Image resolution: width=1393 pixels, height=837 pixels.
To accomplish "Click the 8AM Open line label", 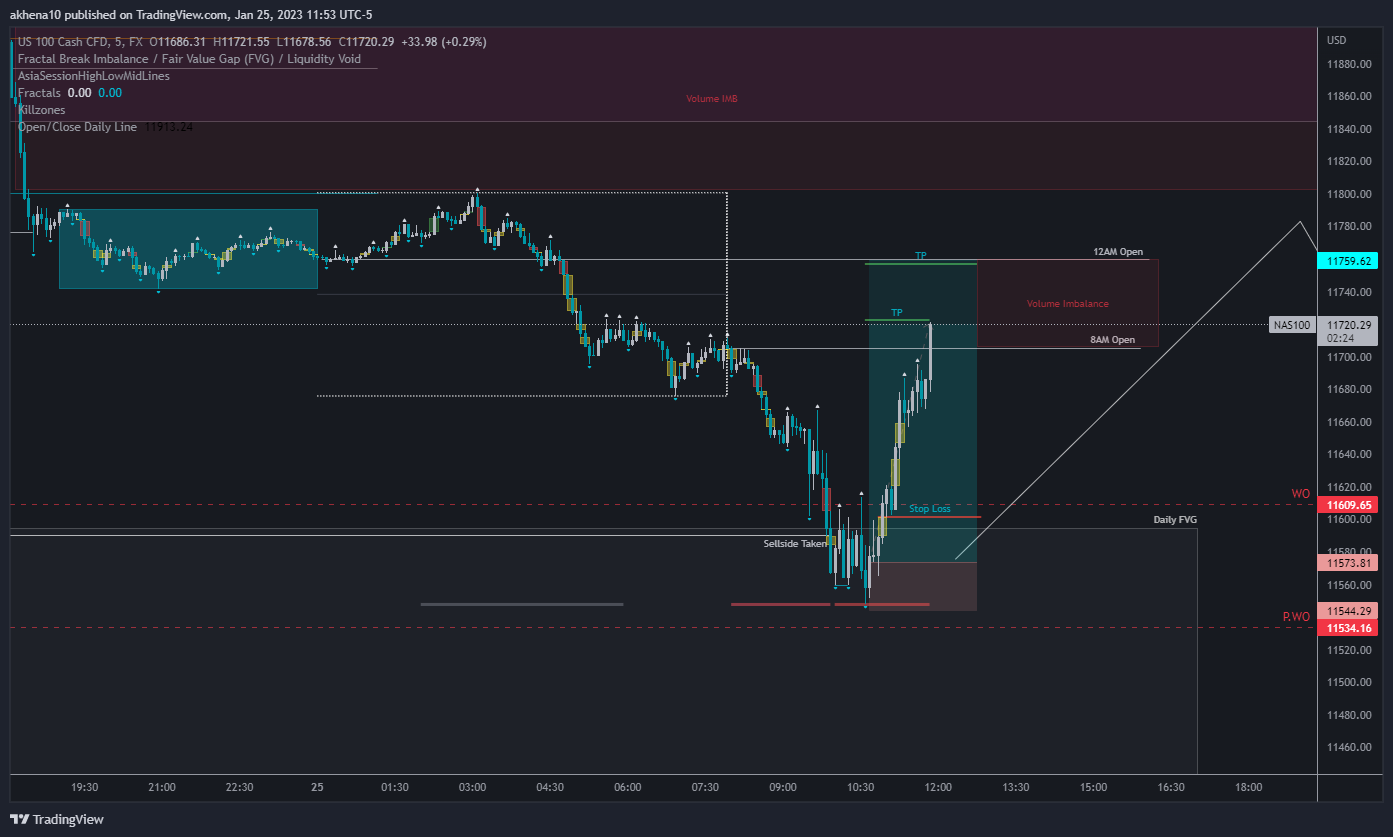I will 1113,340.
